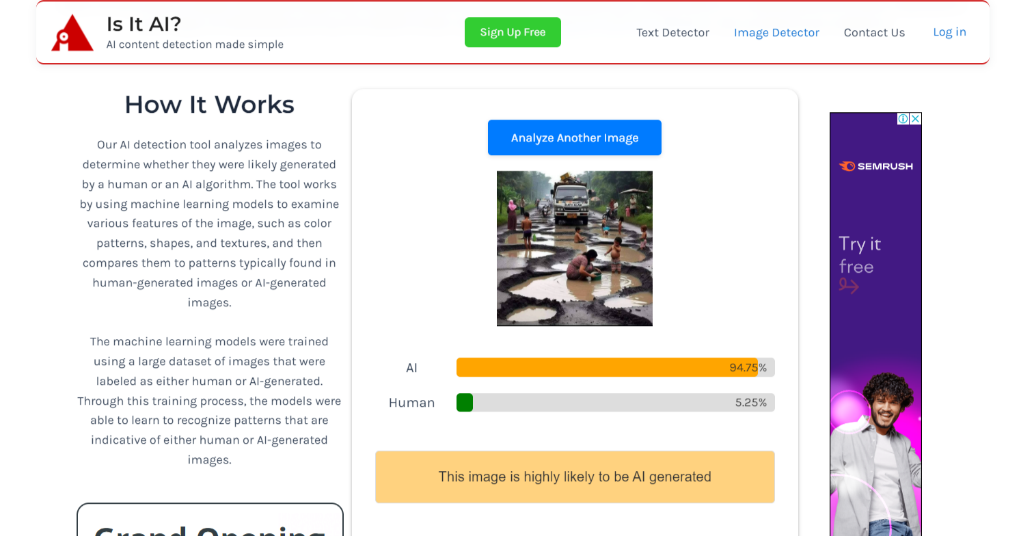Click the Grand Opening card heading

tap(210, 529)
